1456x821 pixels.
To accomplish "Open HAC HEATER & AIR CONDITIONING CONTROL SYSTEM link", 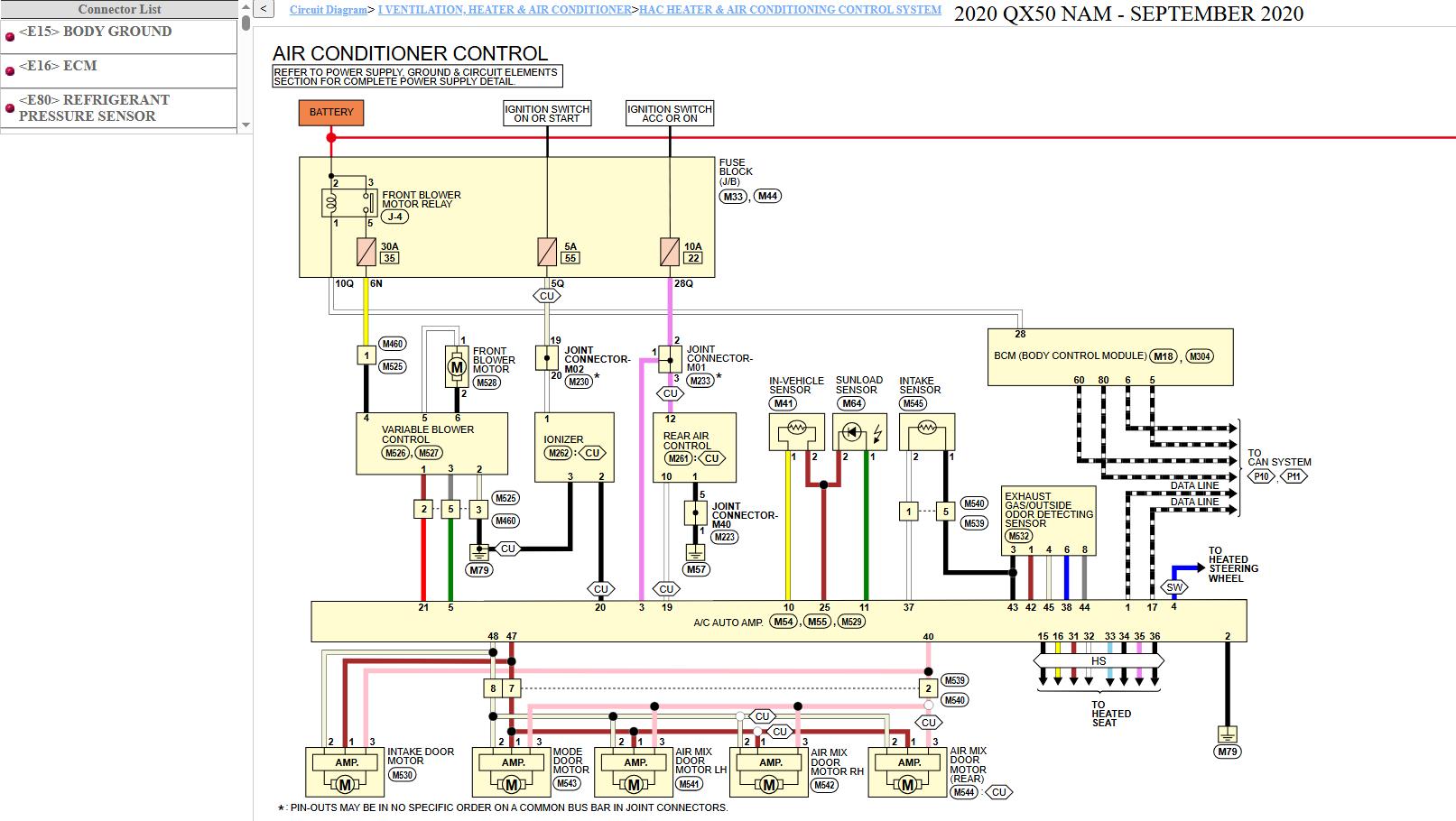I will tap(790, 10).
